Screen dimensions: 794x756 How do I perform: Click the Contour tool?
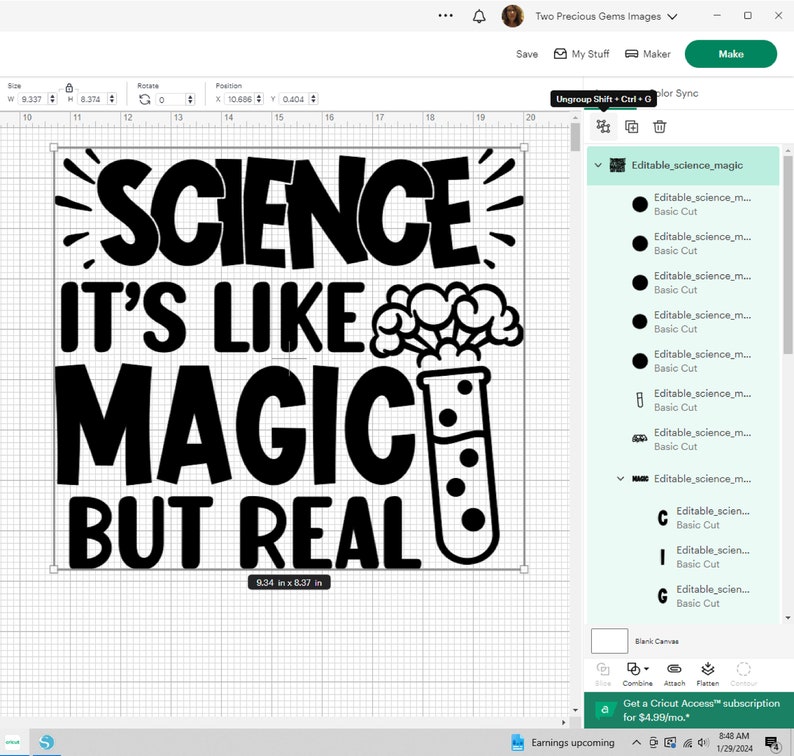743,674
